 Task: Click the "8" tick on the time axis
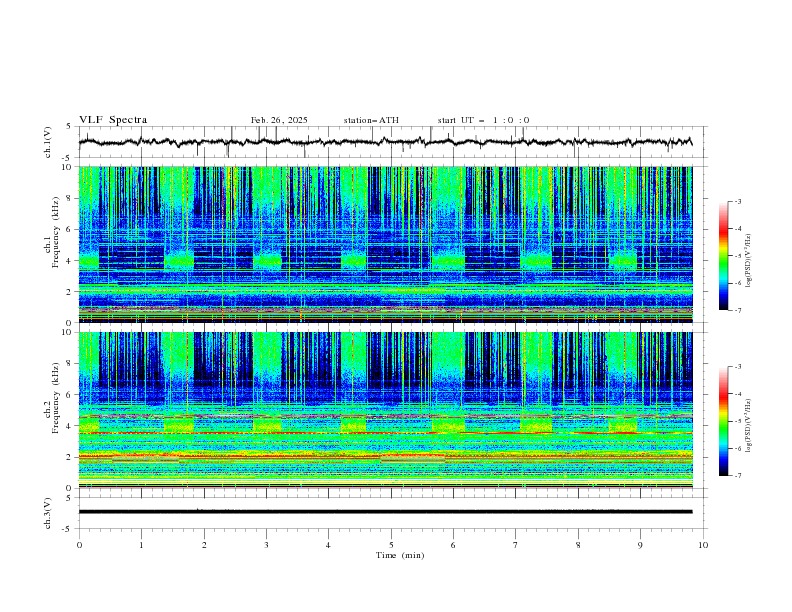pyautogui.click(x=578, y=545)
